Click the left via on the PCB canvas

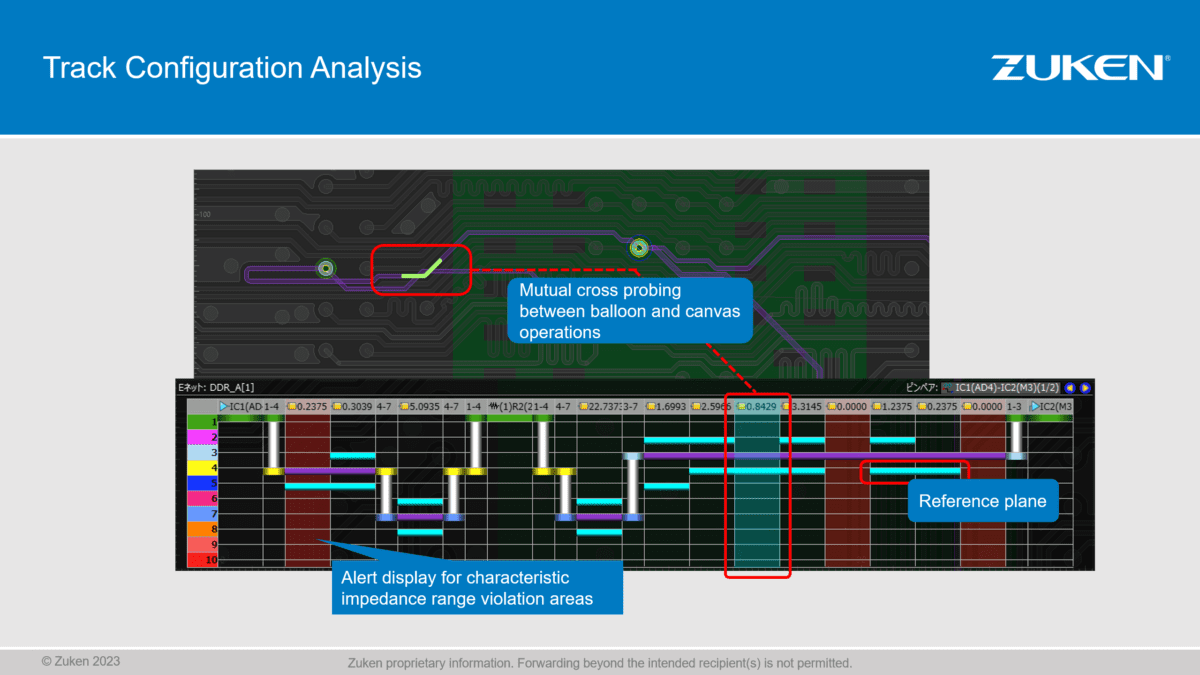pos(325,268)
